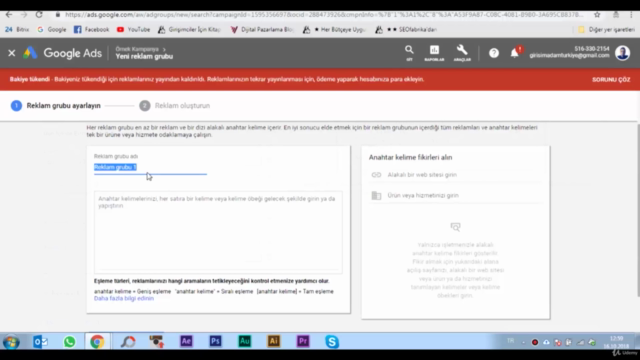Click the keywords text area
Image resolution: width=640 pixels, height=360 pixels.
click(x=218, y=232)
